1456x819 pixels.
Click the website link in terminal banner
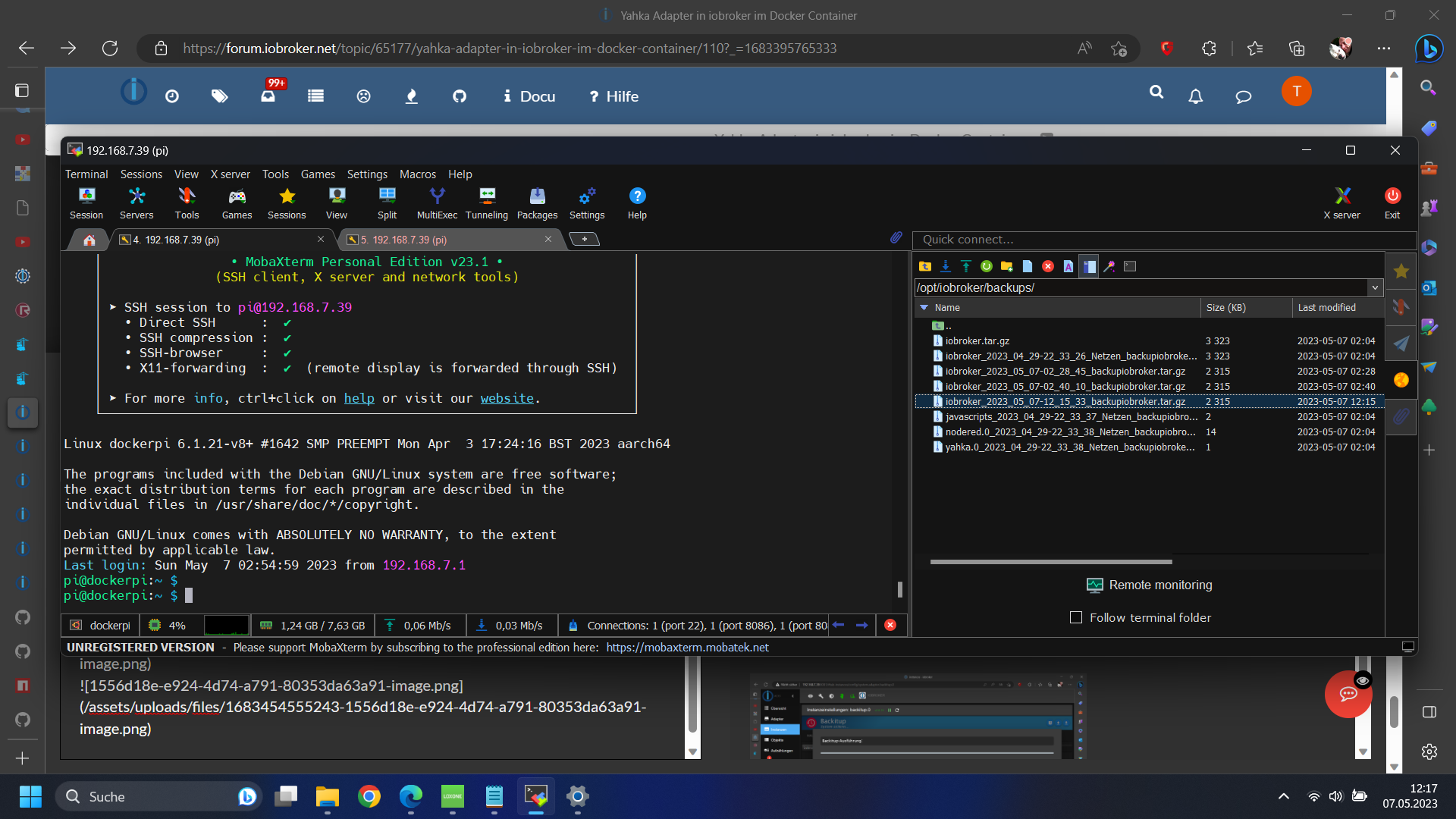coord(507,398)
